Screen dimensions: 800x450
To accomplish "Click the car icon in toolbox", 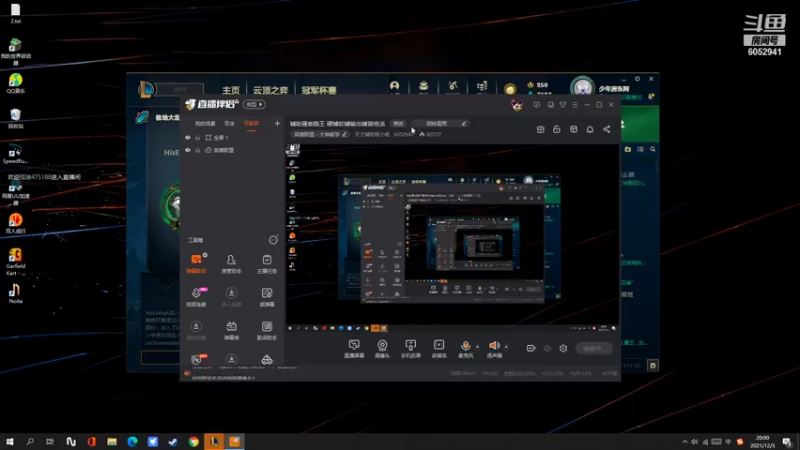I will pos(267,360).
